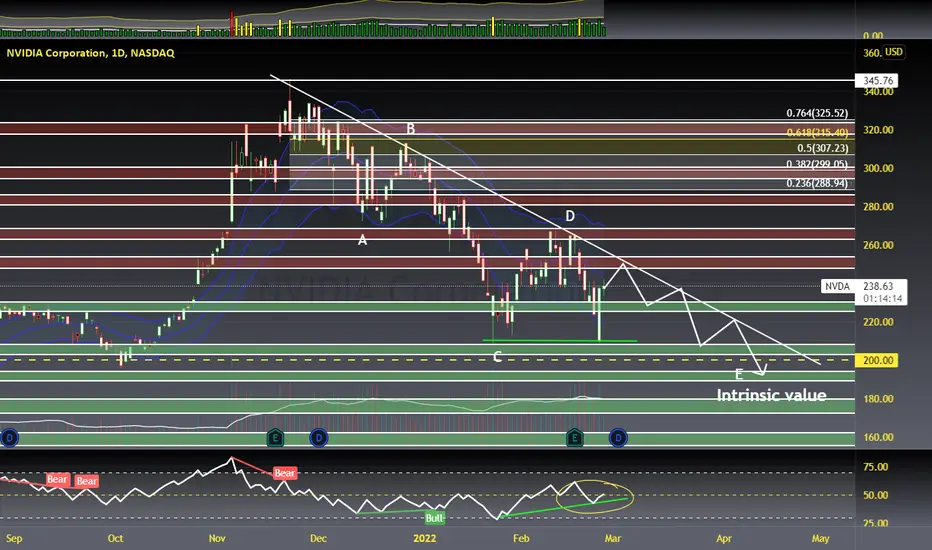Open the dividend D marker near March

[x=618, y=438]
